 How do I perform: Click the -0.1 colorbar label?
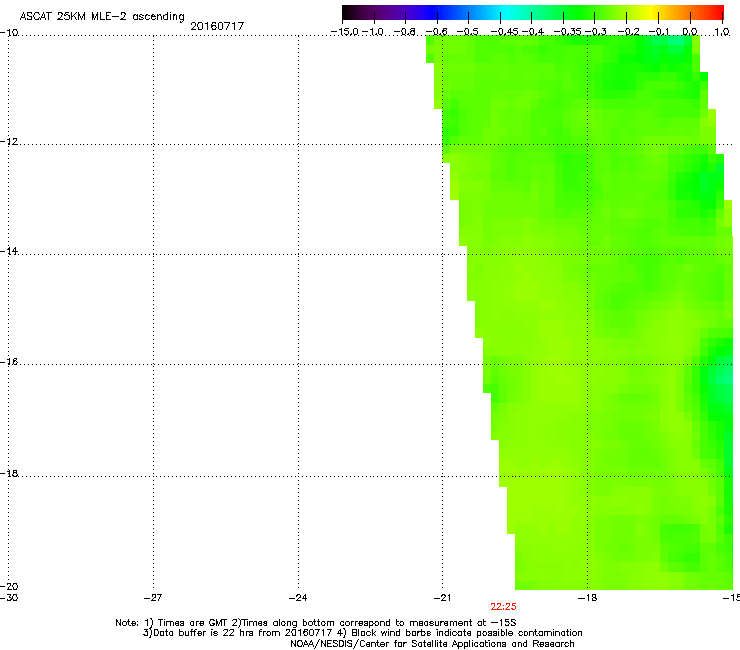pos(659,32)
